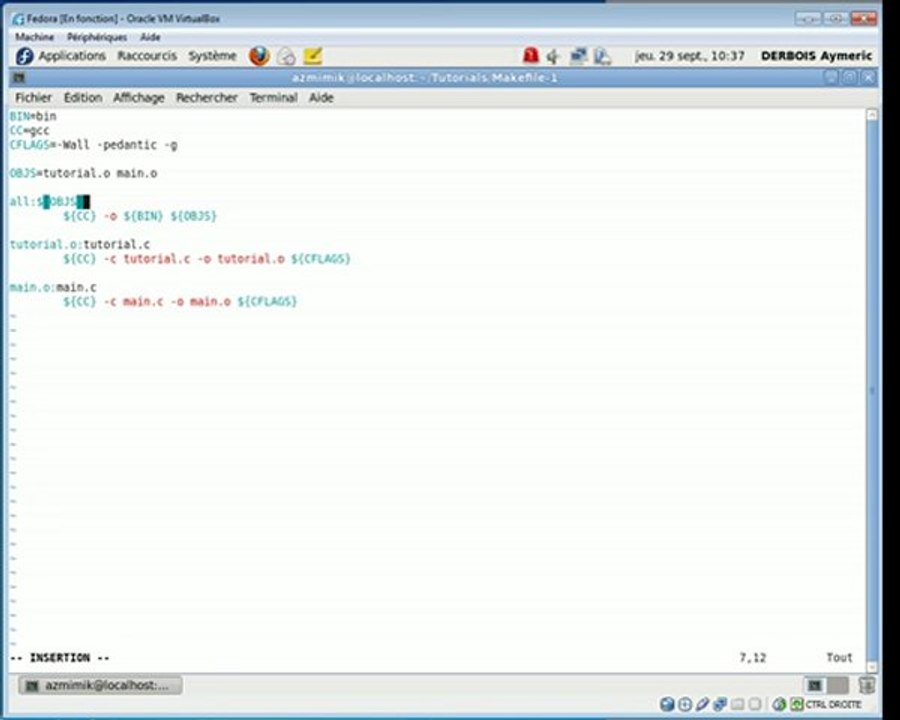Screen dimensions: 900x720
Task: Maximize the terminal window
Action: 850,78
